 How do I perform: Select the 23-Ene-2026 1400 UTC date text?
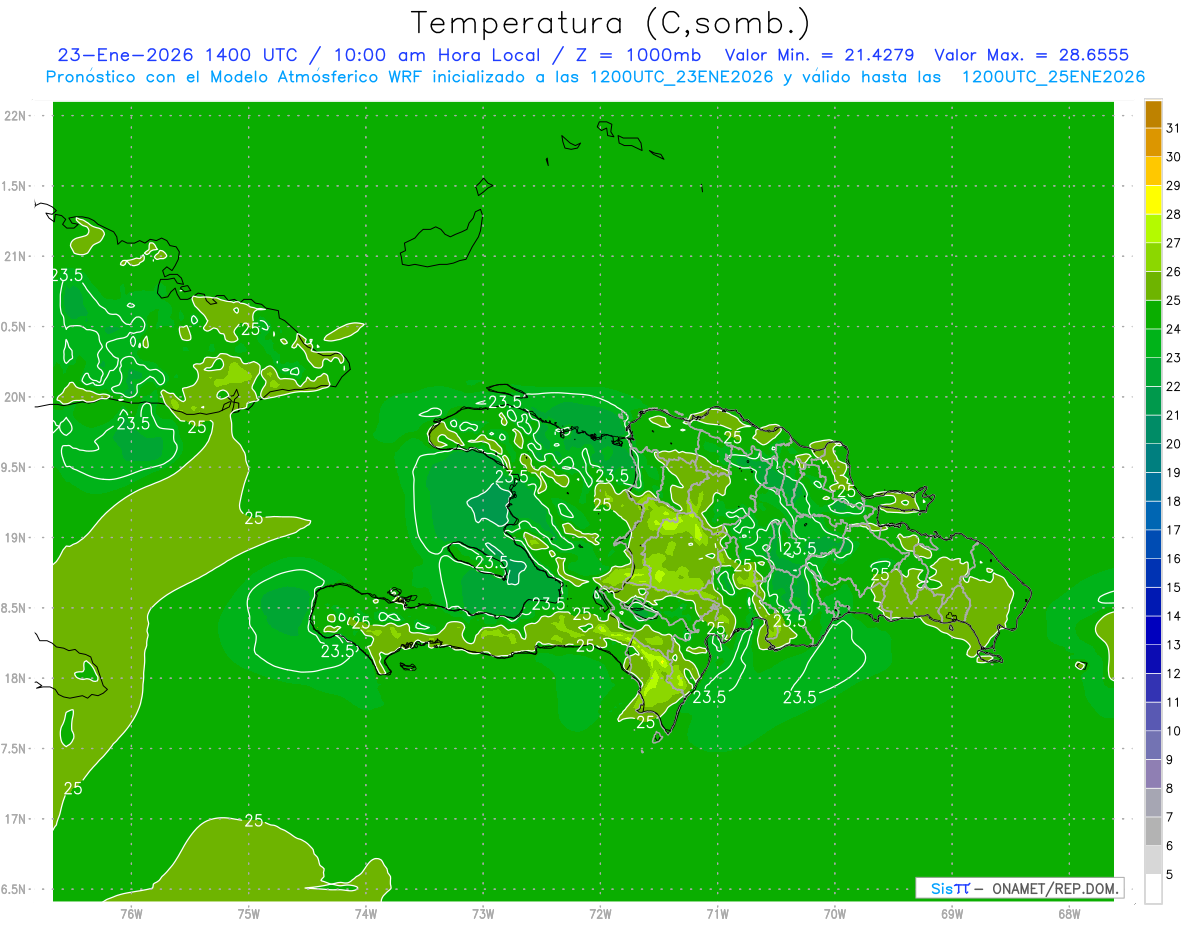tap(177, 55)
